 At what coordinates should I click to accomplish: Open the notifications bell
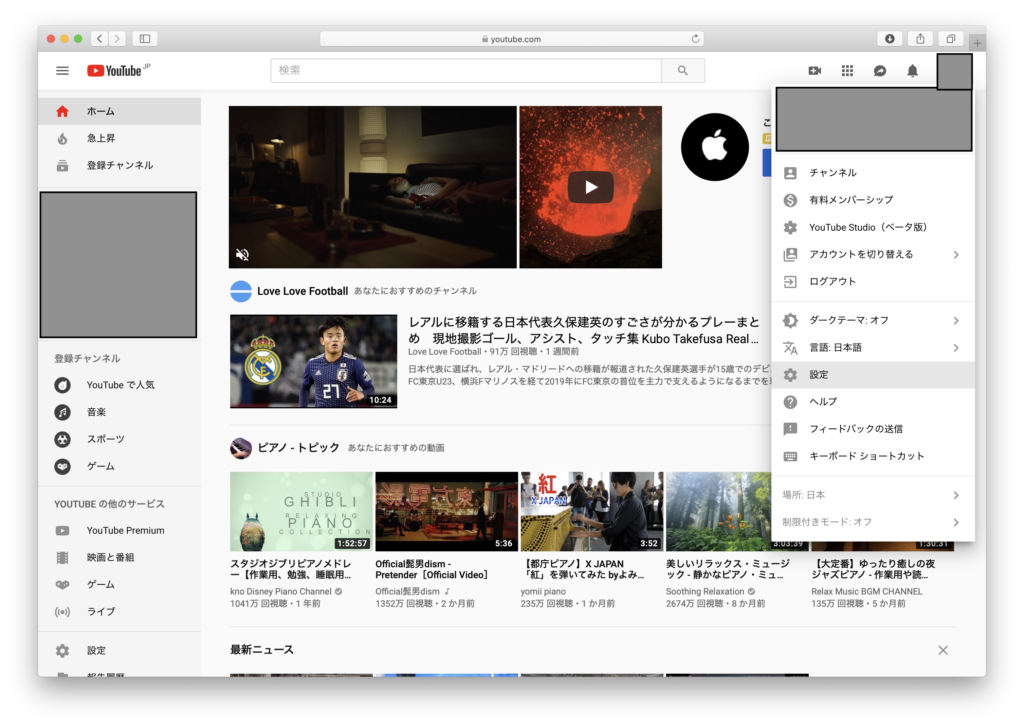click(912, 71)
